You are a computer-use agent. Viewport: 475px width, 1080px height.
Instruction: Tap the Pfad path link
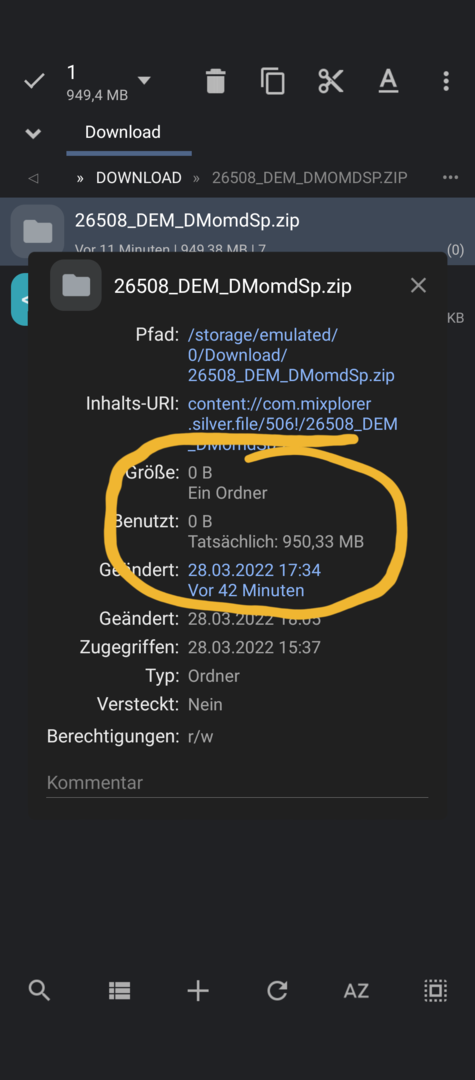(291, 355)
